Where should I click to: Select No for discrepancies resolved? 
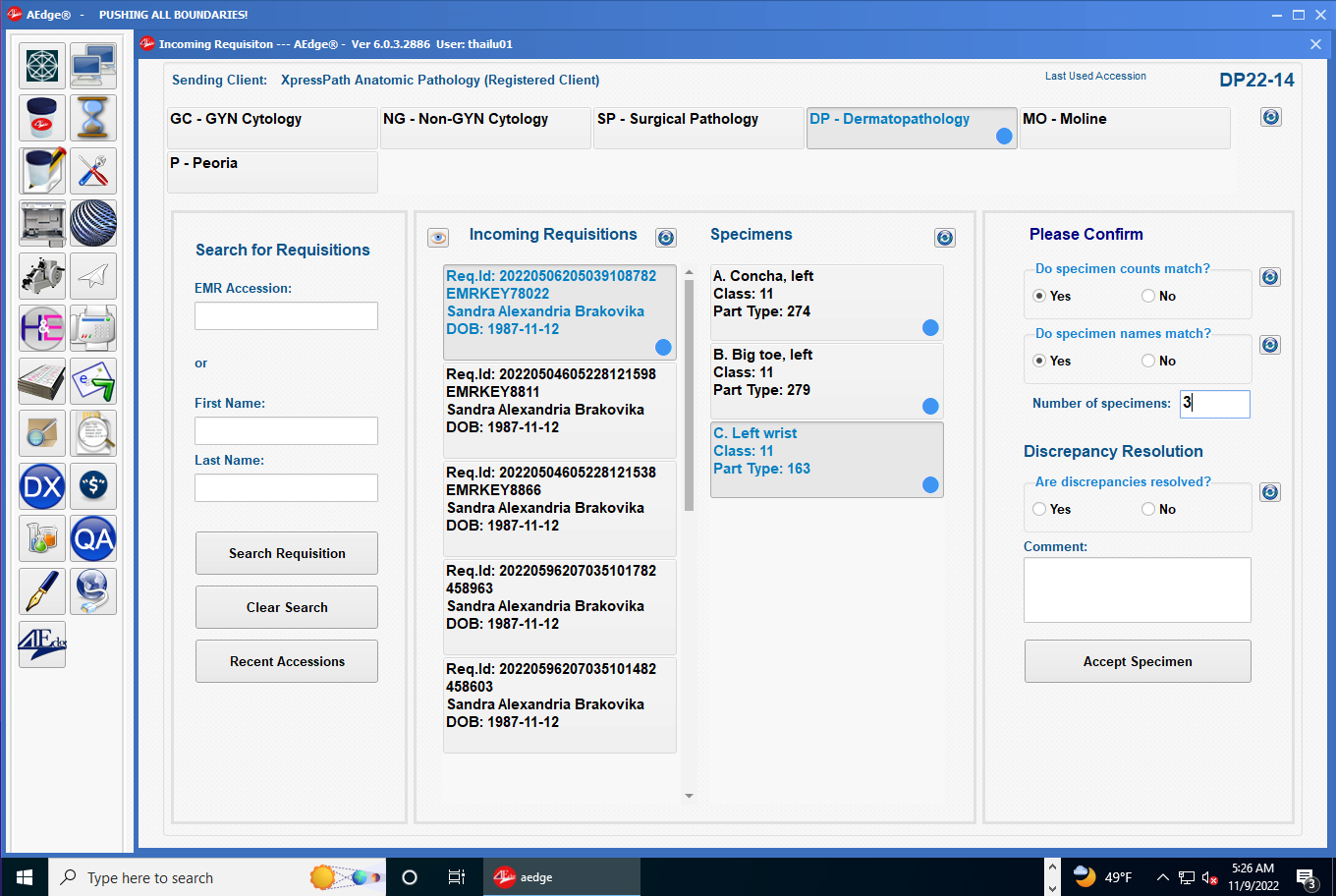coord(1148,509)
